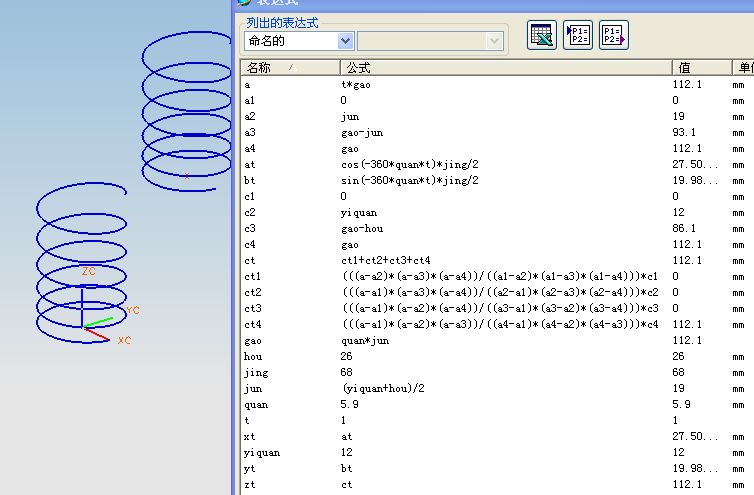Image resolution: width=754 pixels, height=495 pixels.
Task: Open the 命名的 listed expressions dropdown
Action: pyautogui.click(x=345, y=41)
